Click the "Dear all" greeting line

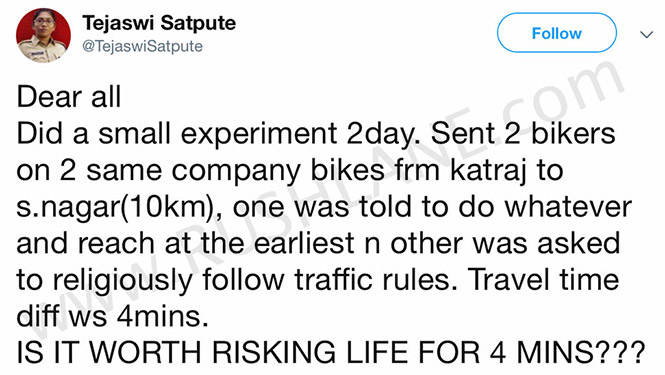coord(69,97)
